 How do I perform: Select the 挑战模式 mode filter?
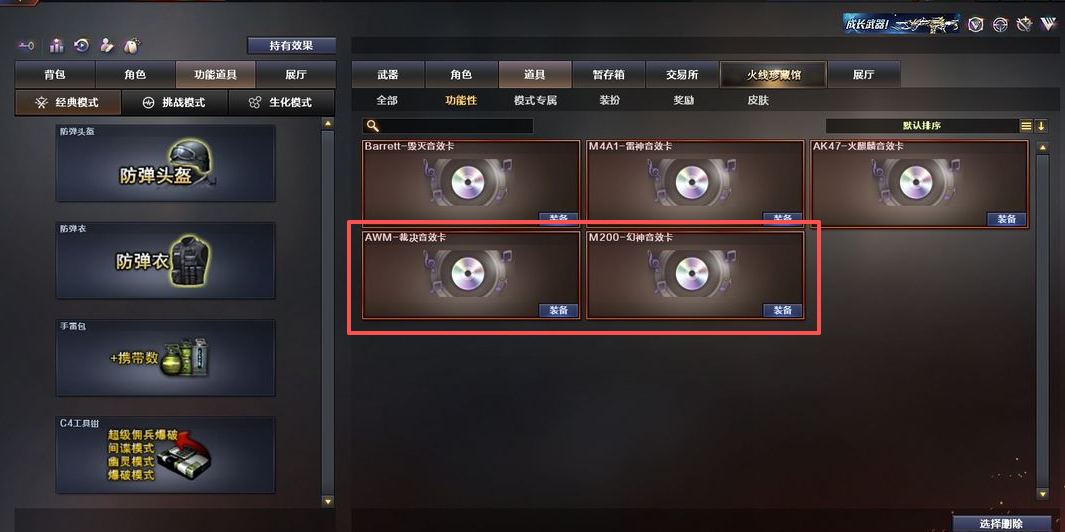[x=175, y=103]
